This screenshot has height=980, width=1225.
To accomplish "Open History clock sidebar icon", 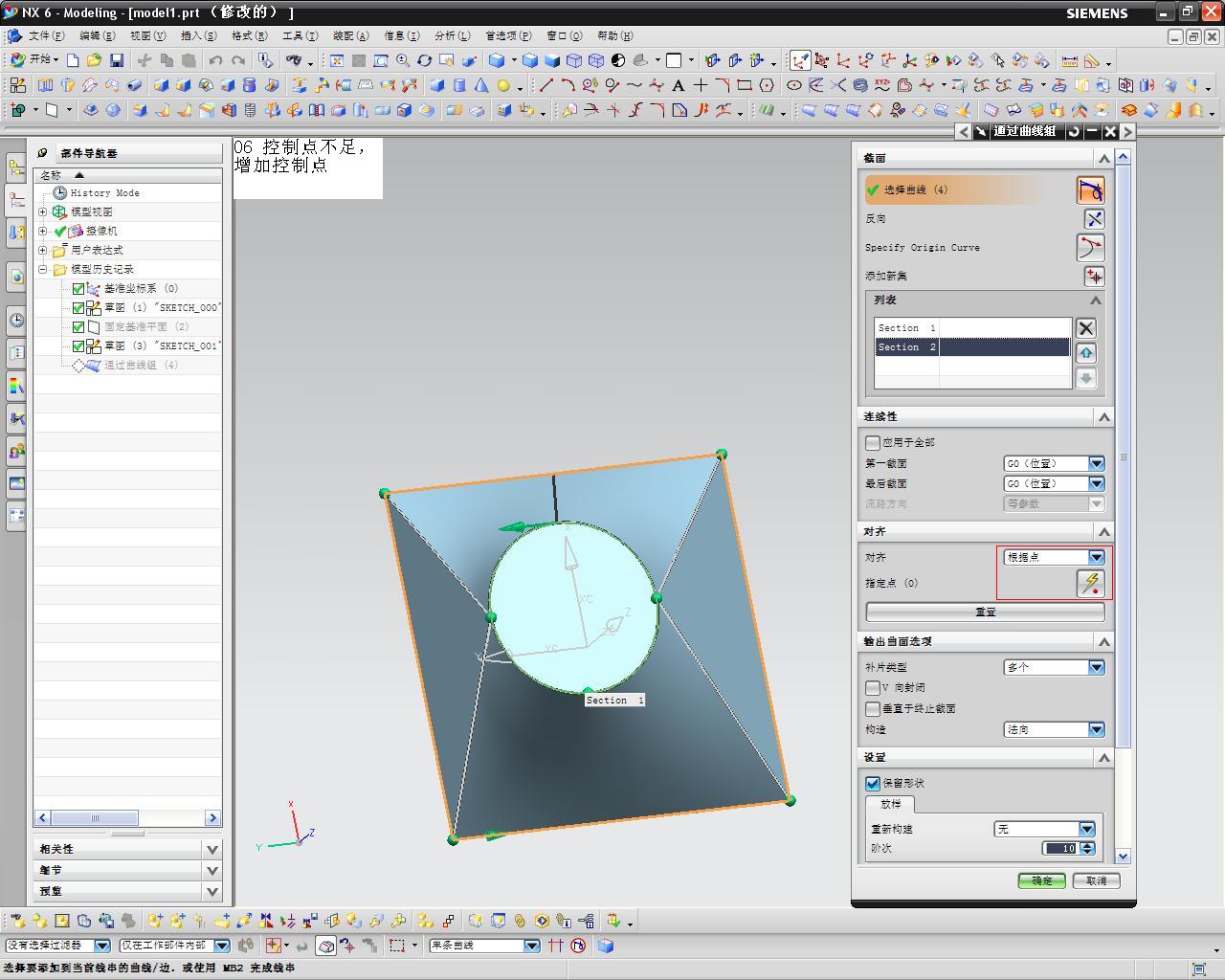I will pos(16,320).
